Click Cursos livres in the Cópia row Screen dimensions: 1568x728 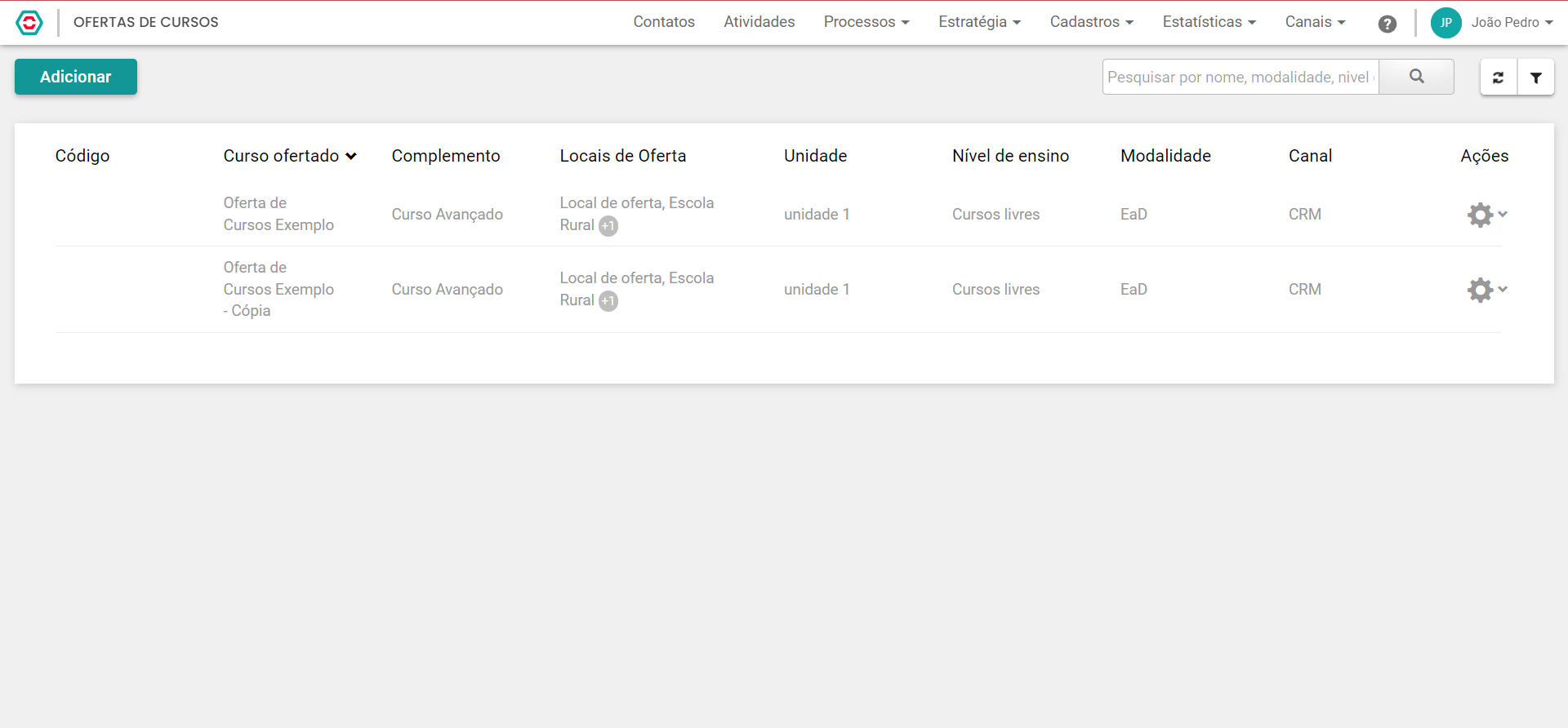point(996,290)
